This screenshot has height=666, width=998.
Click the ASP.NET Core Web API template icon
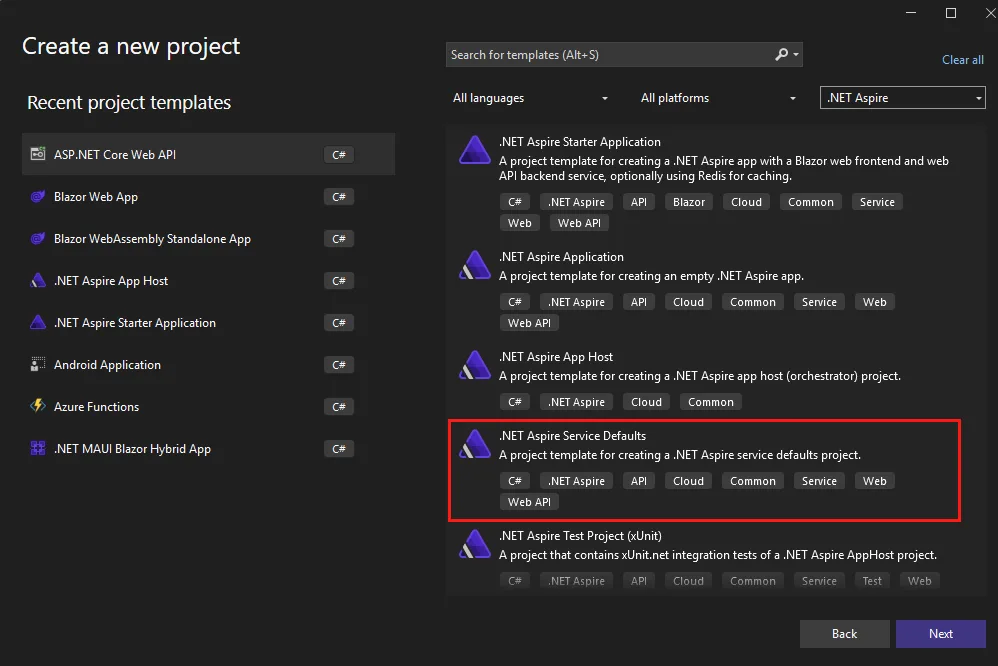(x=37, y=154)
